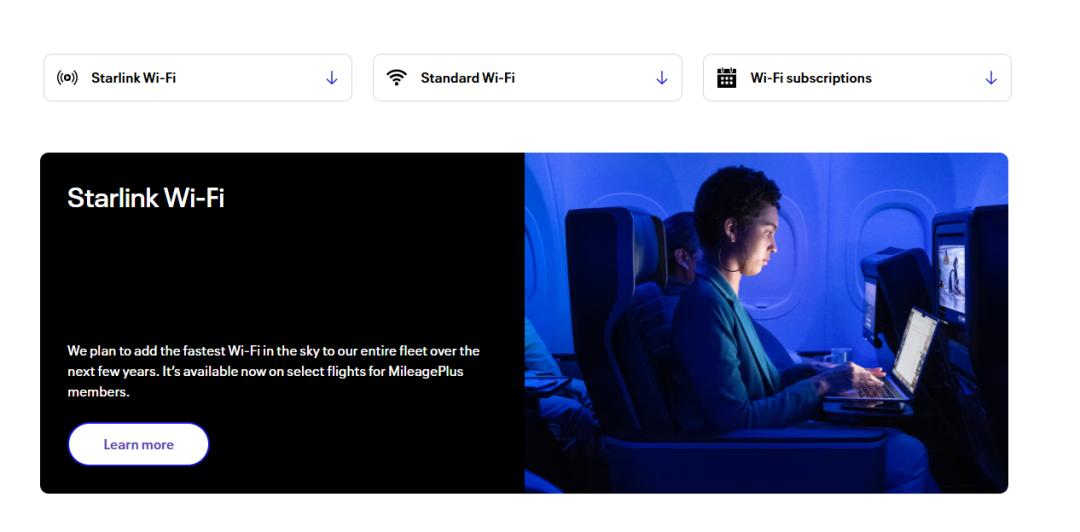
Task: Click the Starlink broadcast signal icon
Action: pos(67,78)
